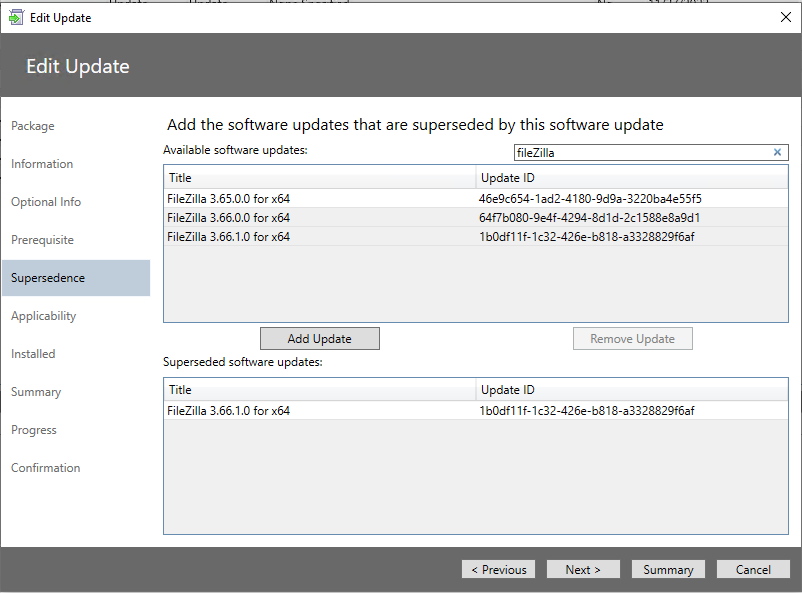Select available FileZilla 3.66.1.0 for x64
The image size is (802, 593).
pyautogui.click(x=476, y=236)
